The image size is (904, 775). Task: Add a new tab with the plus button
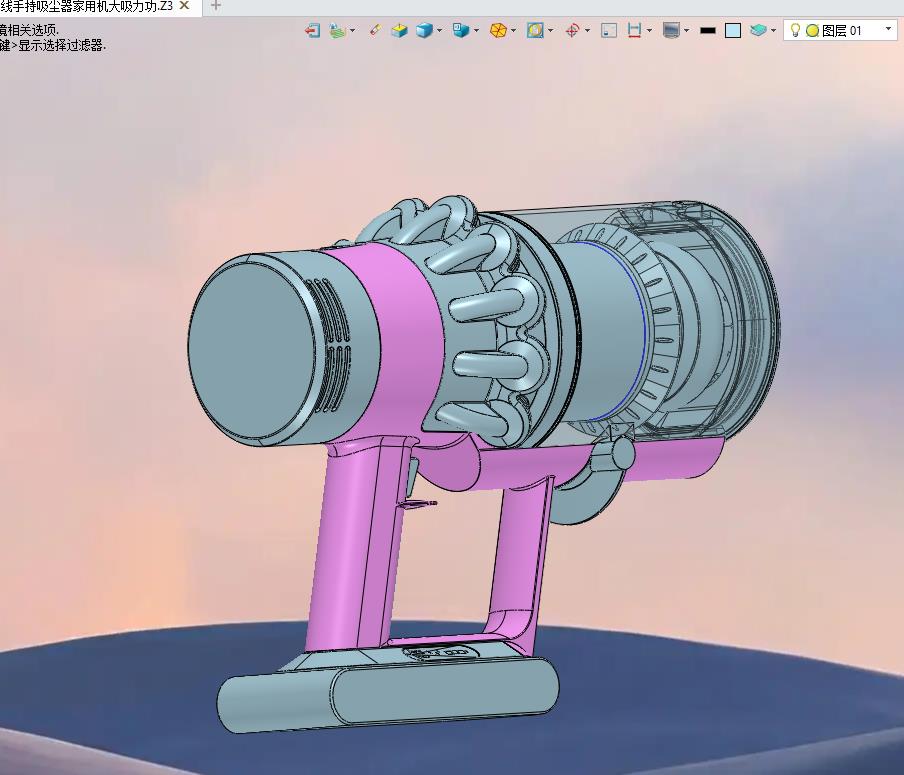pos(216,6)
